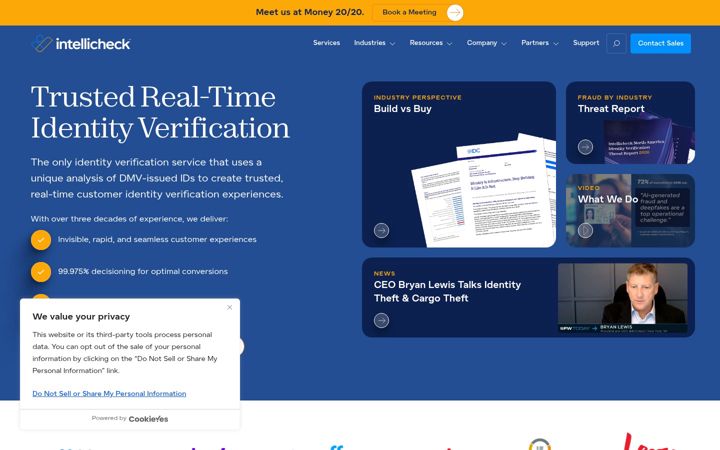The image size is (720, 450).
Task: Open CEO Bryan Lewis Talks Identity Theft headline
Action: (x=447, y=291)
